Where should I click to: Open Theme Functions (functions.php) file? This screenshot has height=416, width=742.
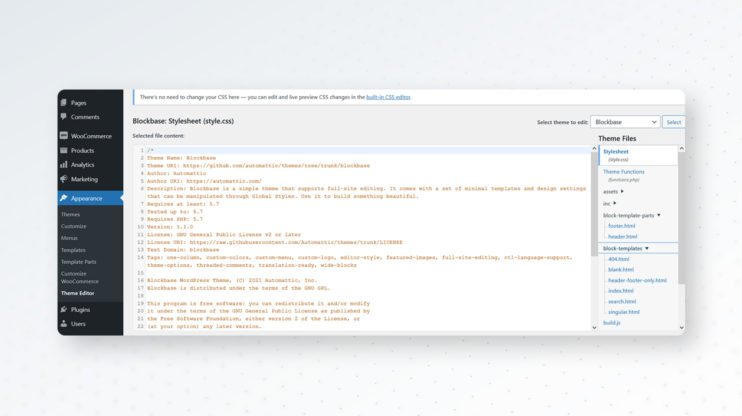click(624, 175)
